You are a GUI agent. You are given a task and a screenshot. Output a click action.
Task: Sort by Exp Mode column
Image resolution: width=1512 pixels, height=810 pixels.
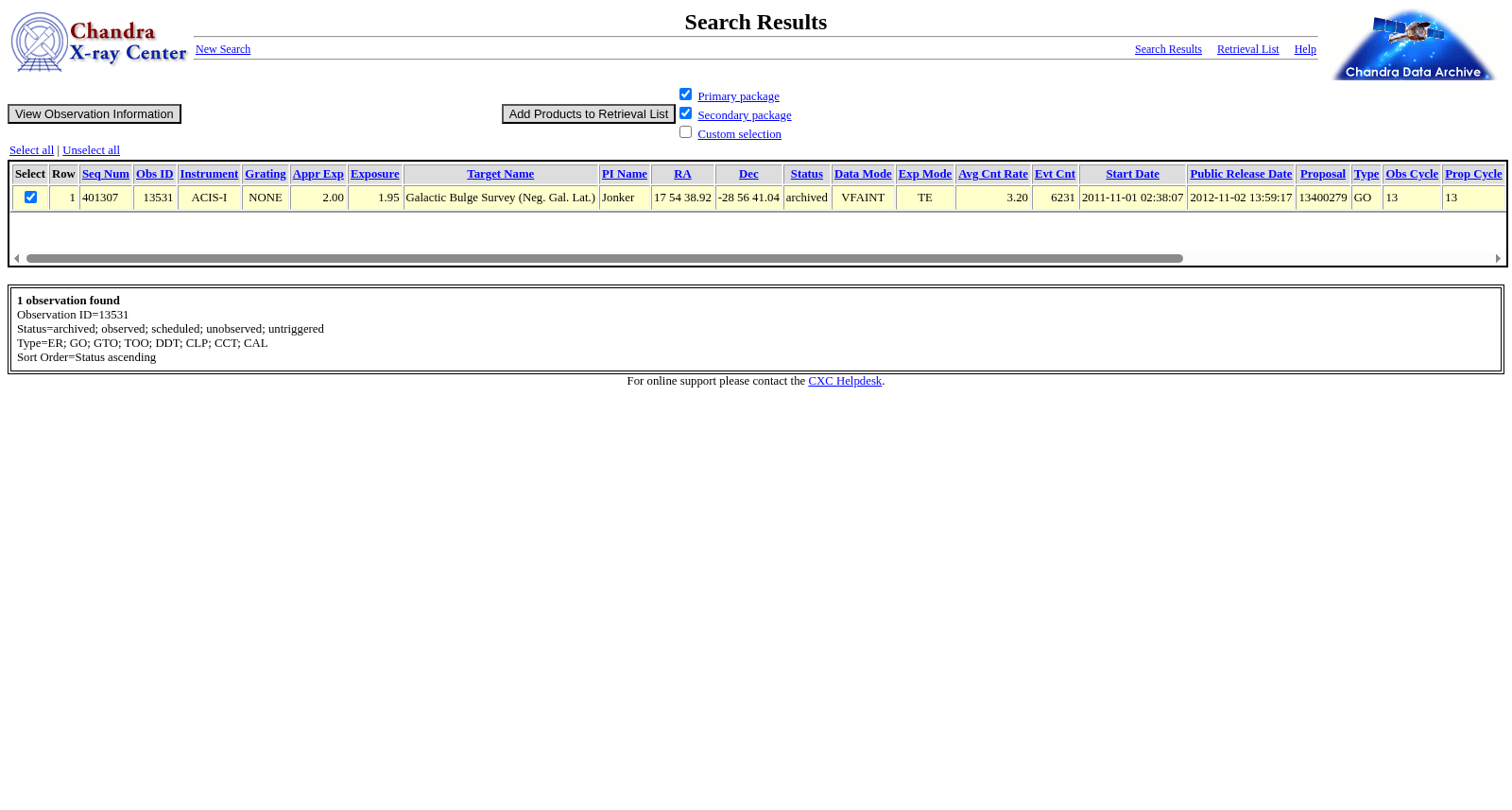click(925, 174)
